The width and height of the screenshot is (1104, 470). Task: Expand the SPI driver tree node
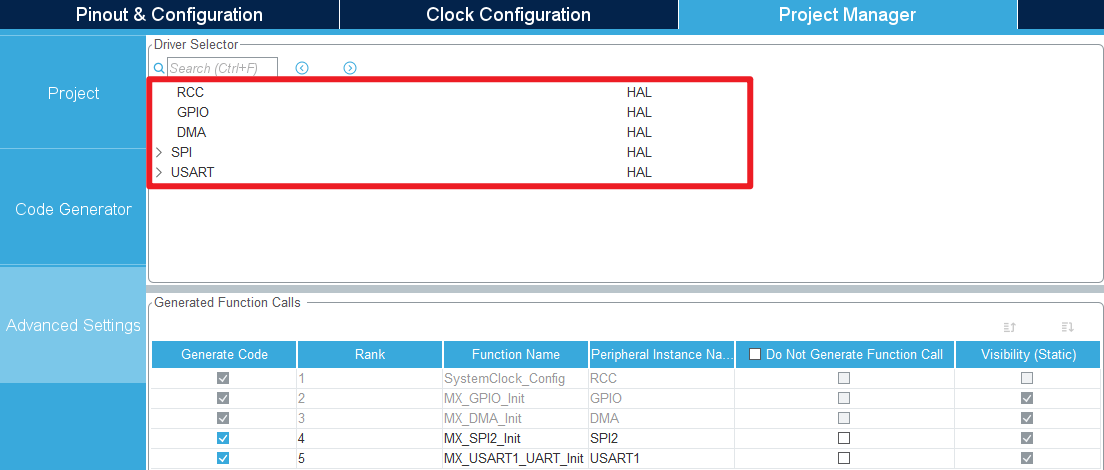159,152
